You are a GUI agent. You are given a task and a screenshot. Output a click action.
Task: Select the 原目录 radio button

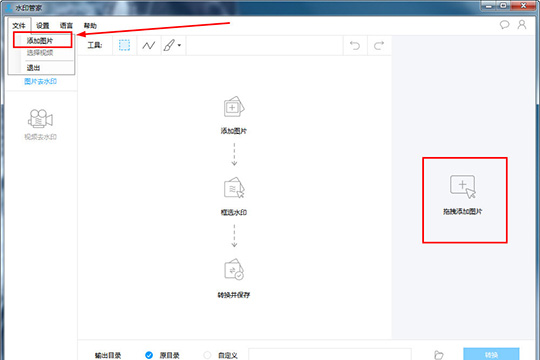click(x=149, y=355)
